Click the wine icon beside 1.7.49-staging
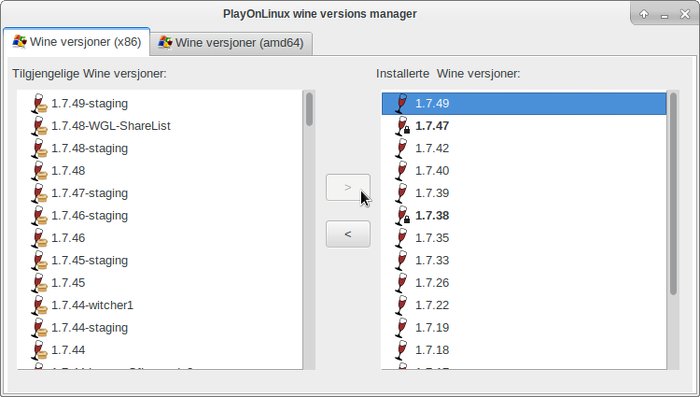This screenshot has width=700, height=397. [39, 104]
